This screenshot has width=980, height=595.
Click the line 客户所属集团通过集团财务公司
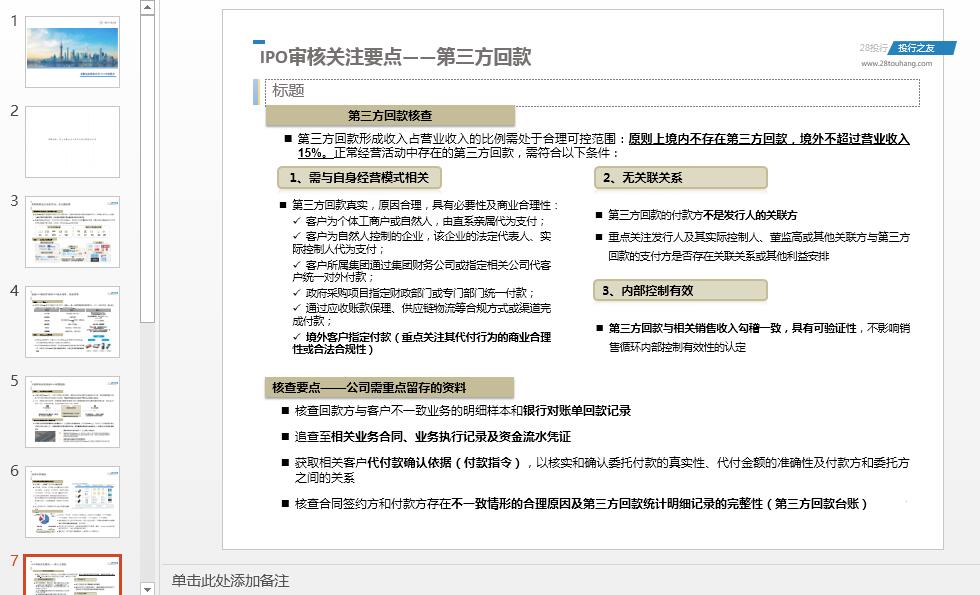(x=422, y=271)
